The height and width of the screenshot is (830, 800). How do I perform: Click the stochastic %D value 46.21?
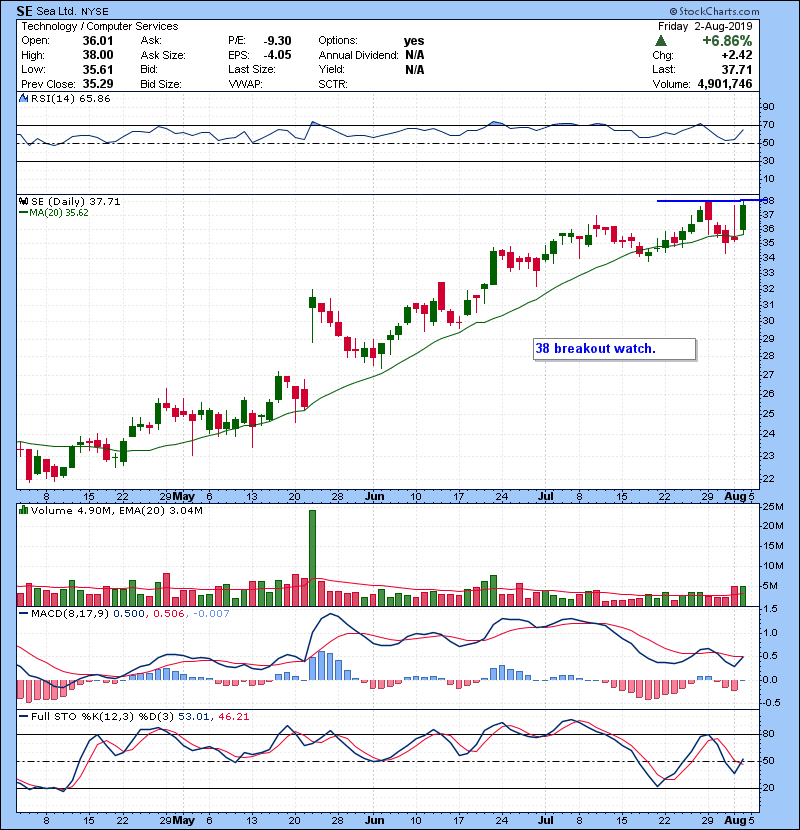coord(233,717)
